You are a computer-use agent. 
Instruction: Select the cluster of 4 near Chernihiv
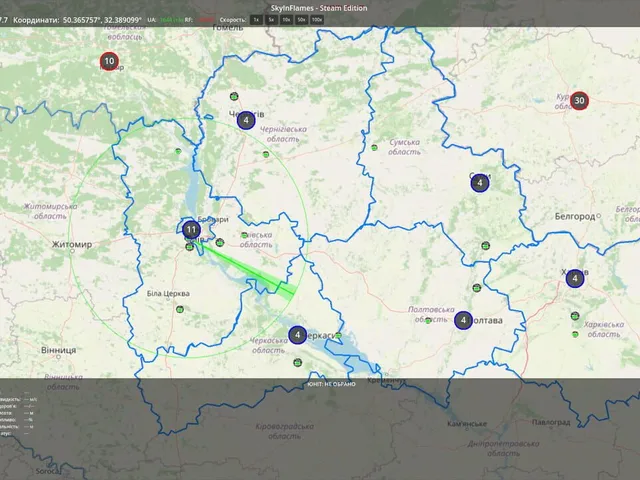(246, 120)
